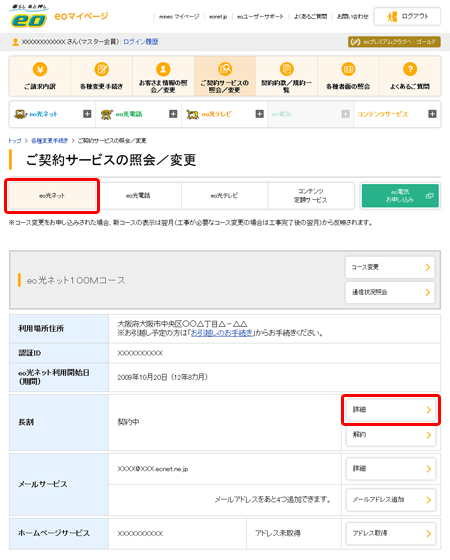Screen dimensions: 450x560
Task: Click the eo光テレビ TV icon
Action: pos(192,114)
